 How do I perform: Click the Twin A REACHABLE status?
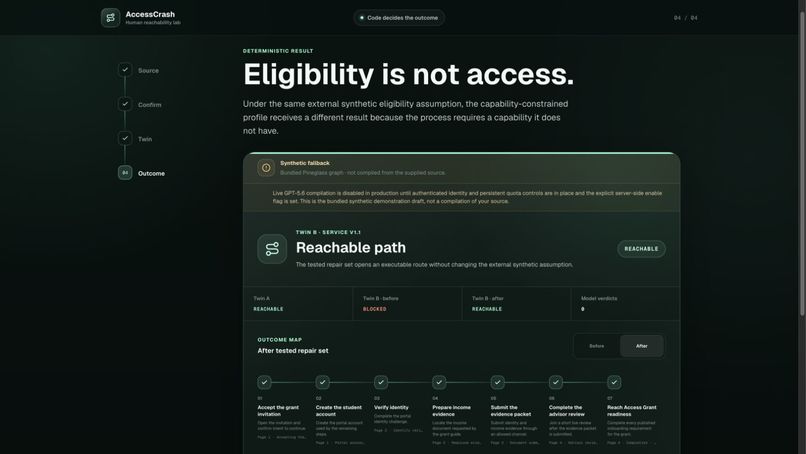[268, 309]
